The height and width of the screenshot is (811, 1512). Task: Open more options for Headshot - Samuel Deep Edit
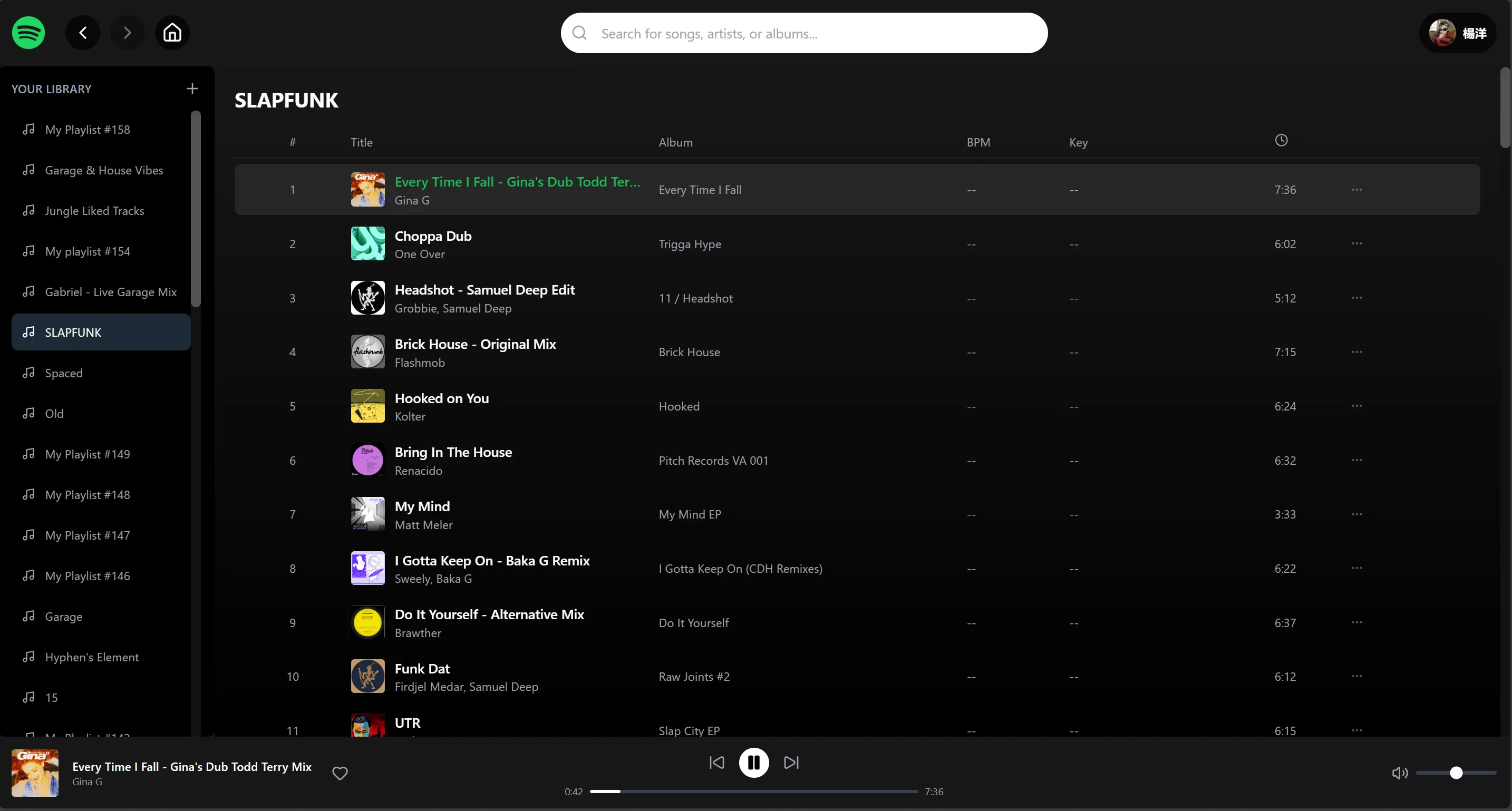click(1356, 298)
